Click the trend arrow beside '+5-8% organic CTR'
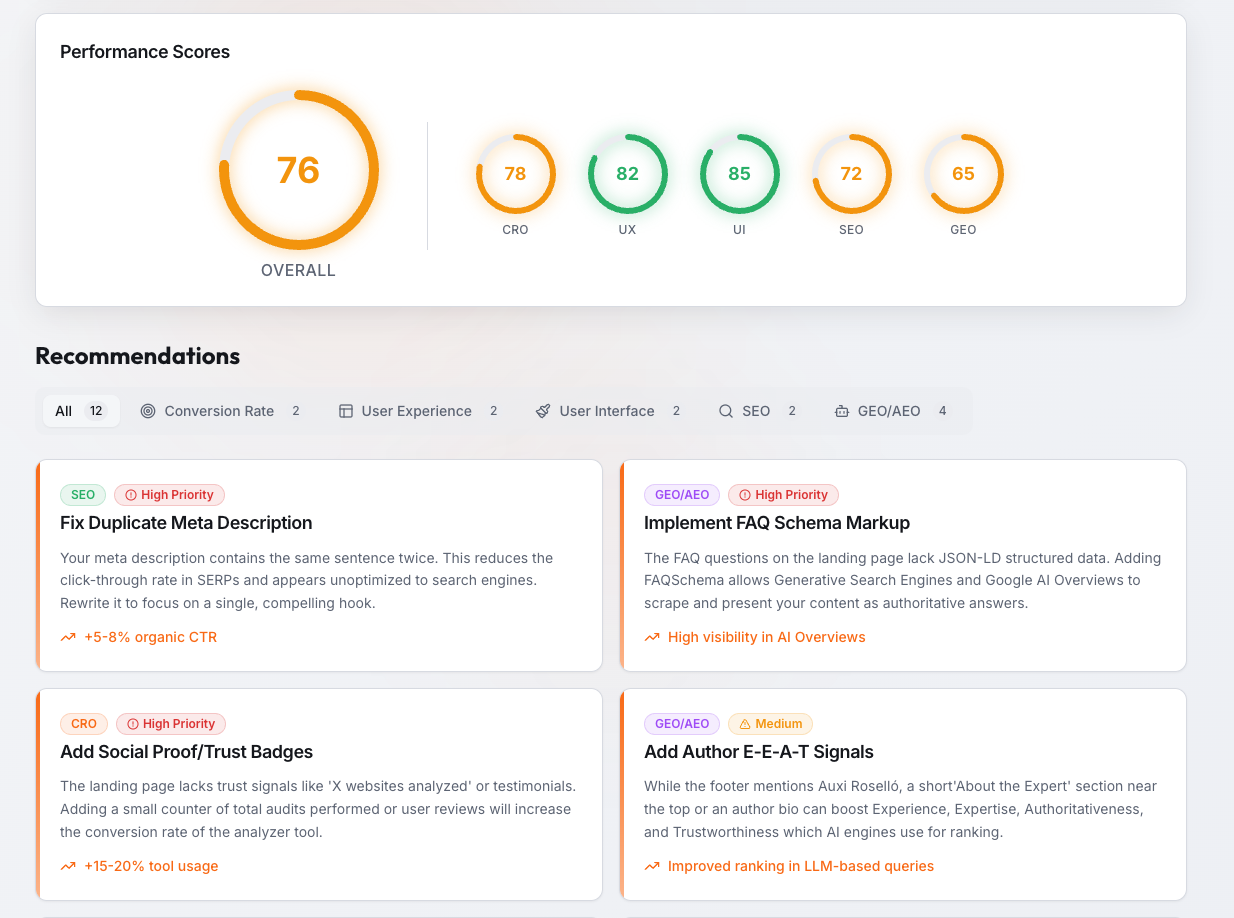Screen dimensions: 1234x918 point(67,637)
